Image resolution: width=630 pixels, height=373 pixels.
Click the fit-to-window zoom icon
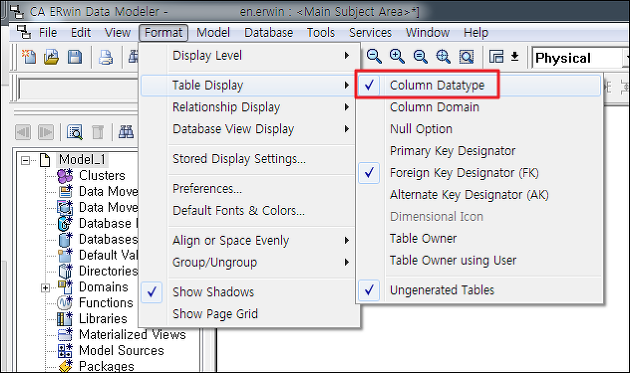pyautogui.click(x=466, y=57)
